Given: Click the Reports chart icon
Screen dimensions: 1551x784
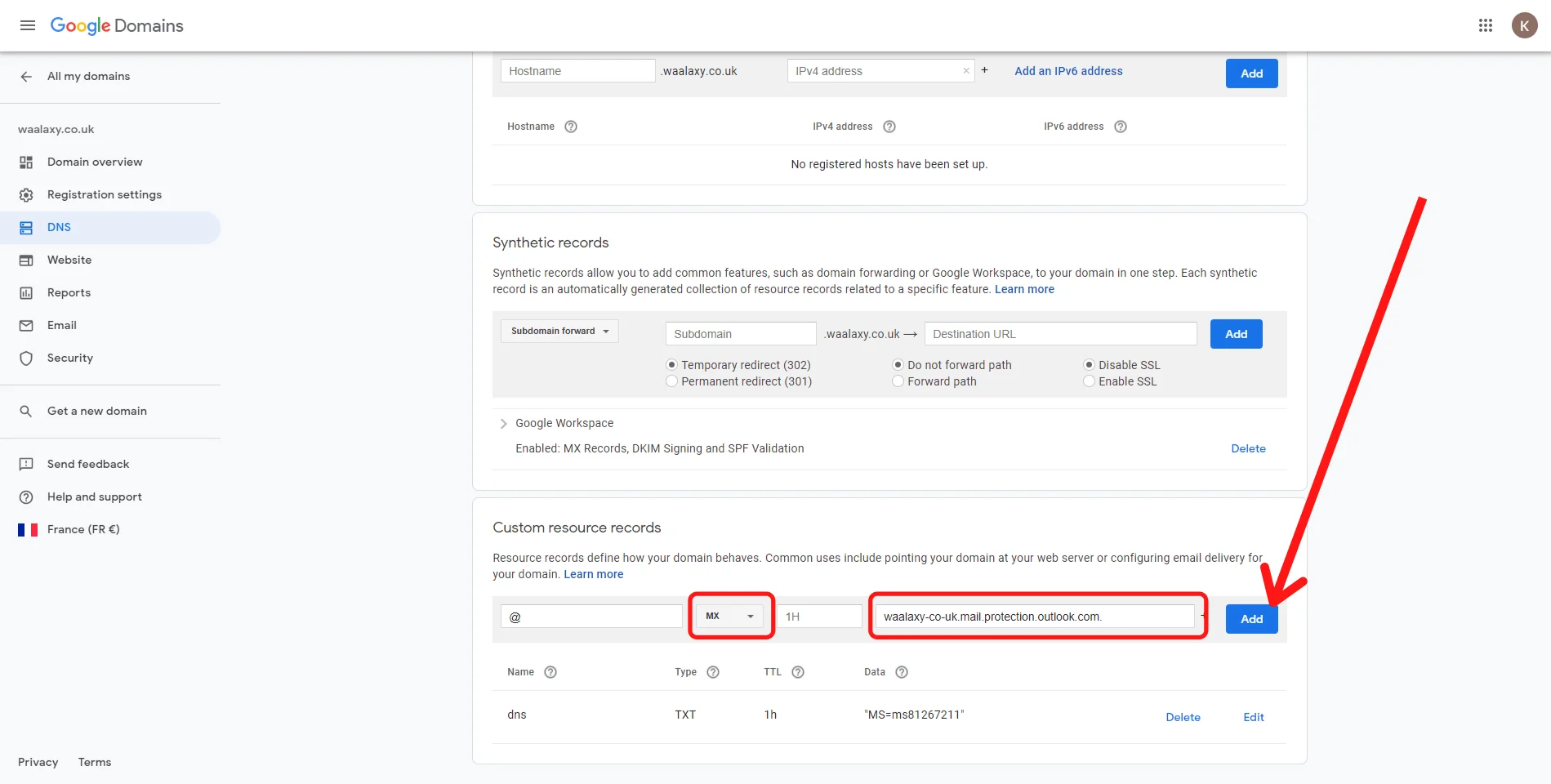Looking at the screenshot, I should point(26,293).
